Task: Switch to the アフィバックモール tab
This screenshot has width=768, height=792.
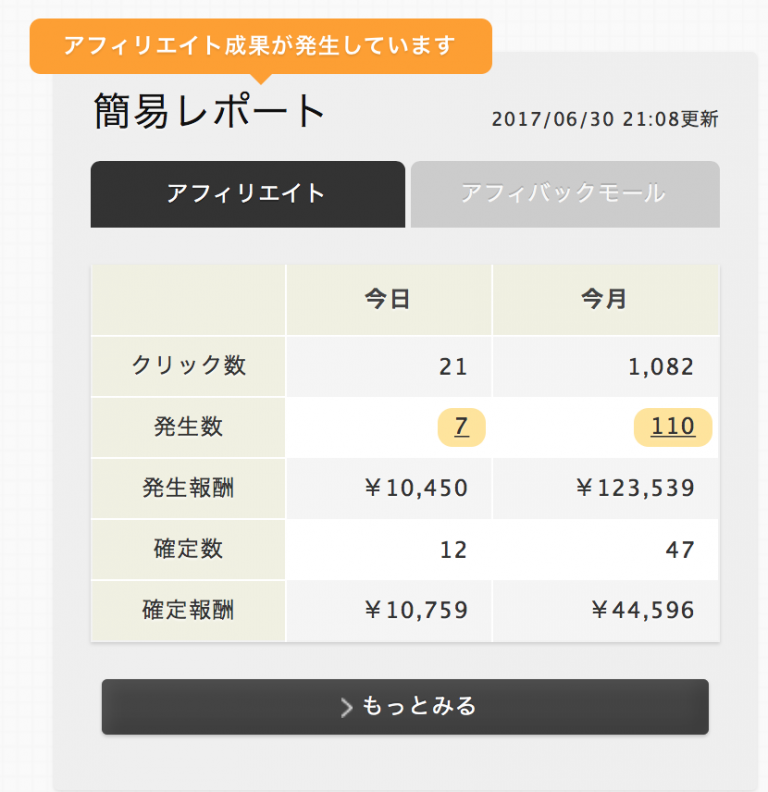Action: pos(565,194)
